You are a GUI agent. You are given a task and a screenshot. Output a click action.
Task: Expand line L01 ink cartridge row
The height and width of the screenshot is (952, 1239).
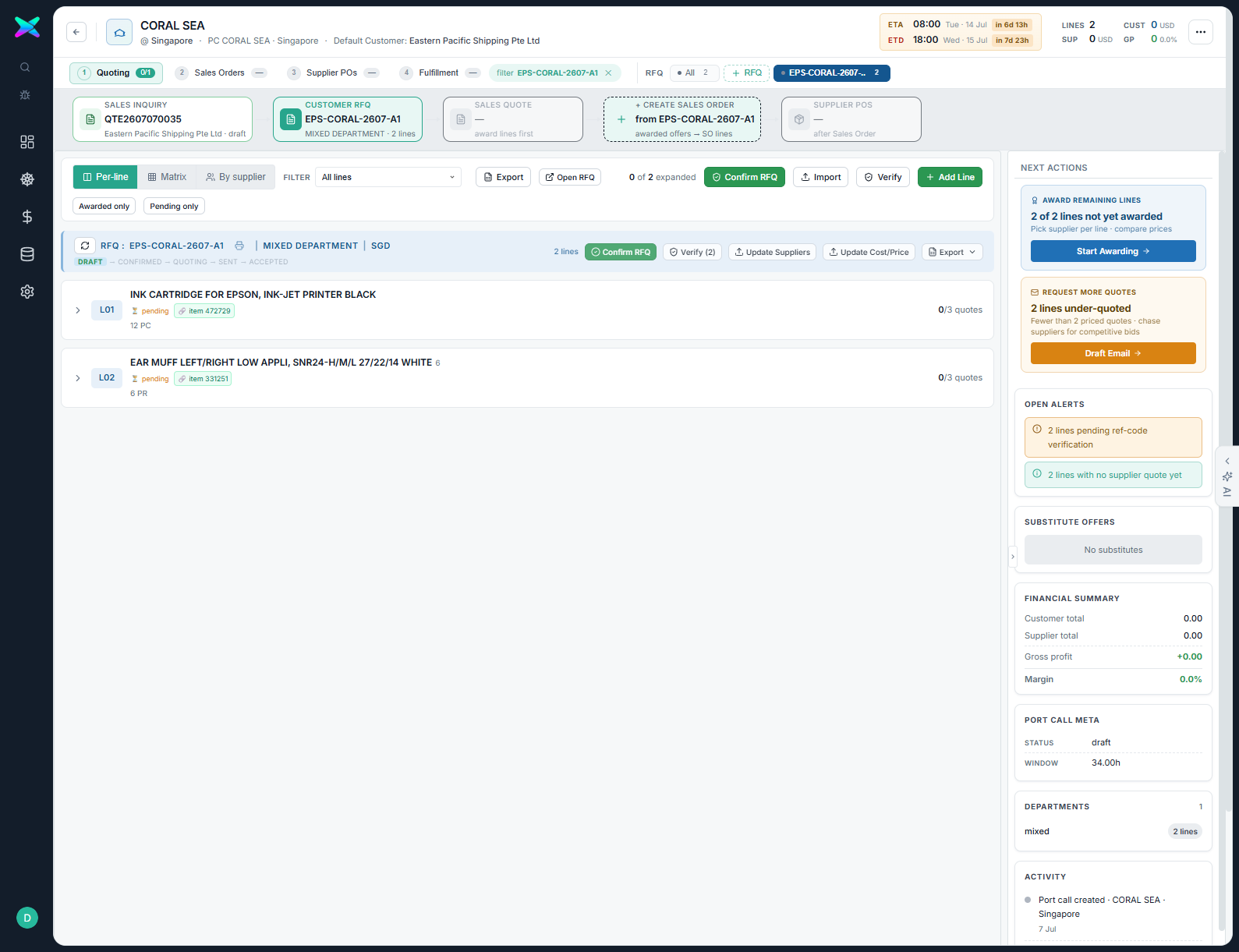[78, 310]
